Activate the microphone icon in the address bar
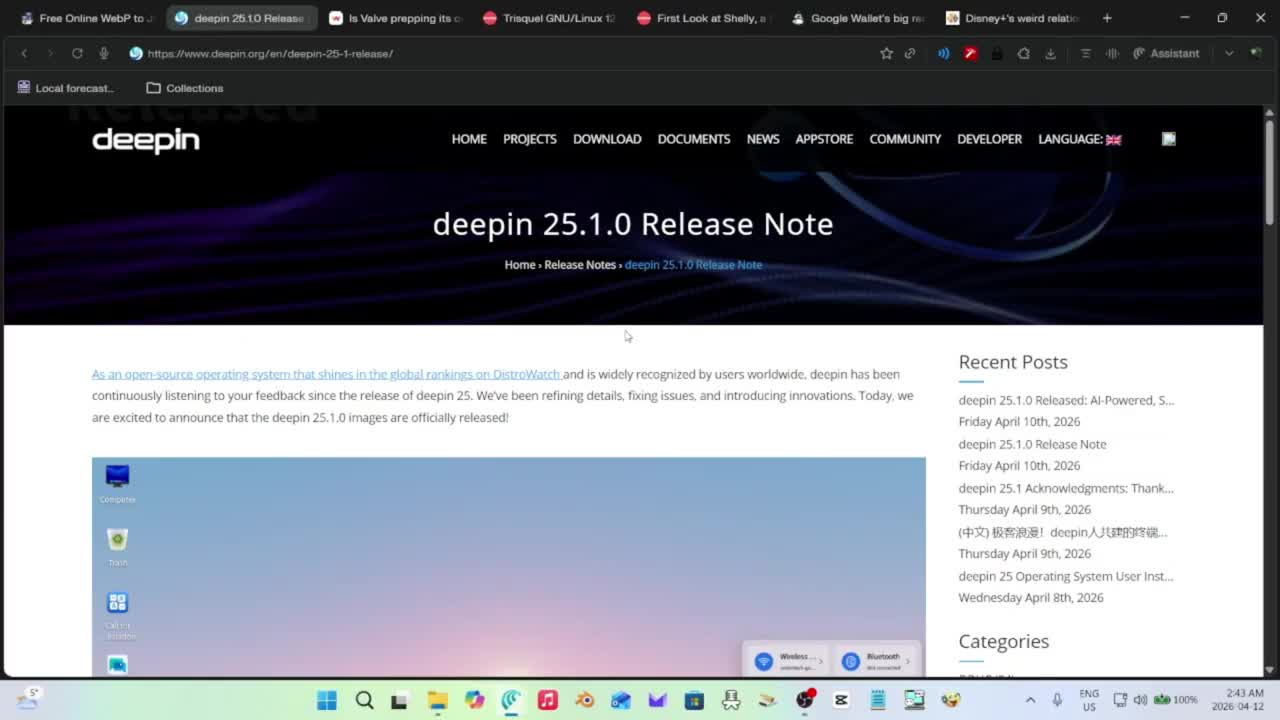Screen dimensions: 1280x720 pos(103,53)
